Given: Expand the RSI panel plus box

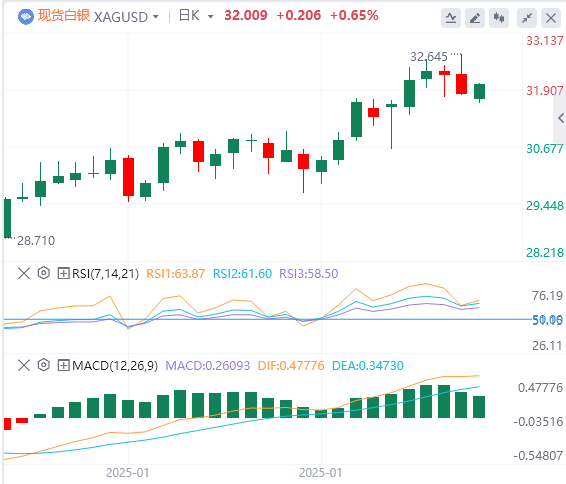Looking at the screenshot, I should 63,273.
